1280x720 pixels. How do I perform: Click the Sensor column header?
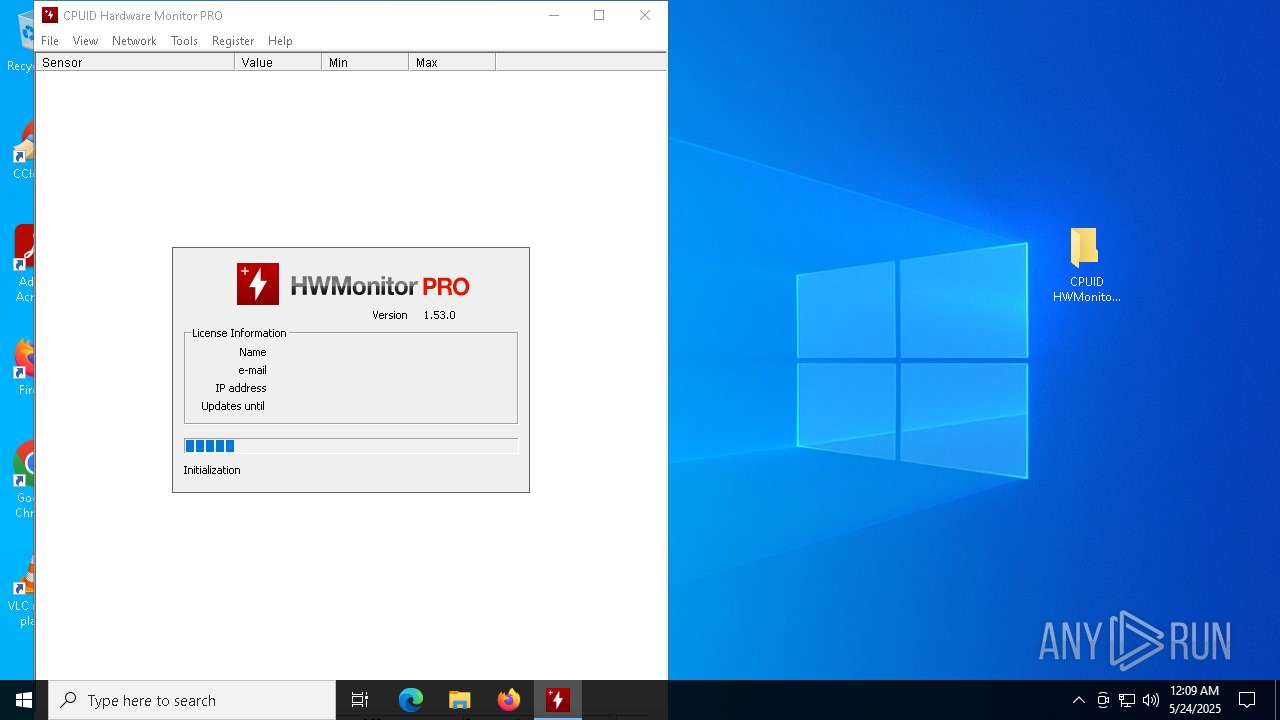click(x=135, y=62)
